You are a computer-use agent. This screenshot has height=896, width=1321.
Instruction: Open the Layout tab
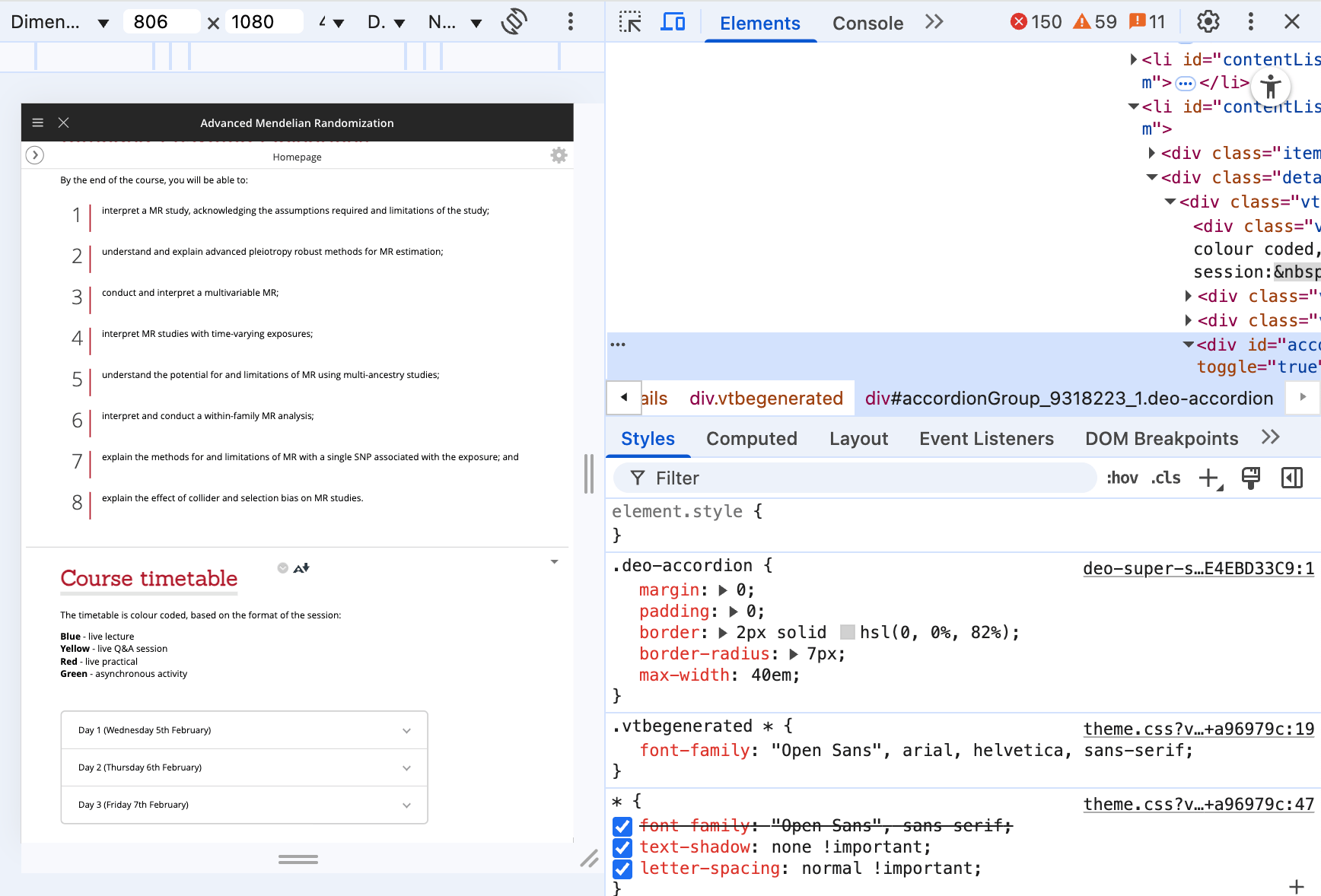[x=859, y=439]
